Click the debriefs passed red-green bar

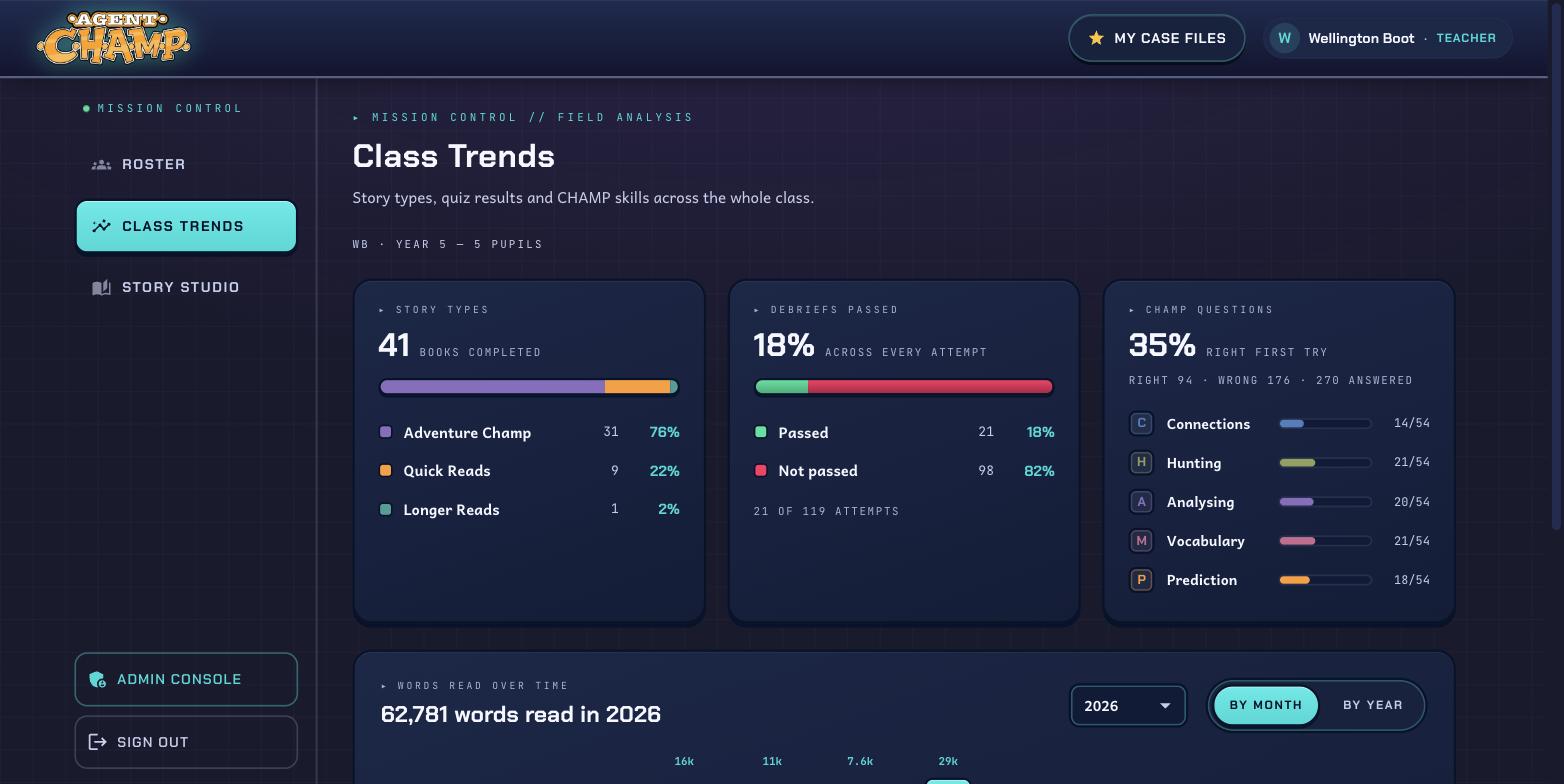(x=904, y=387)
